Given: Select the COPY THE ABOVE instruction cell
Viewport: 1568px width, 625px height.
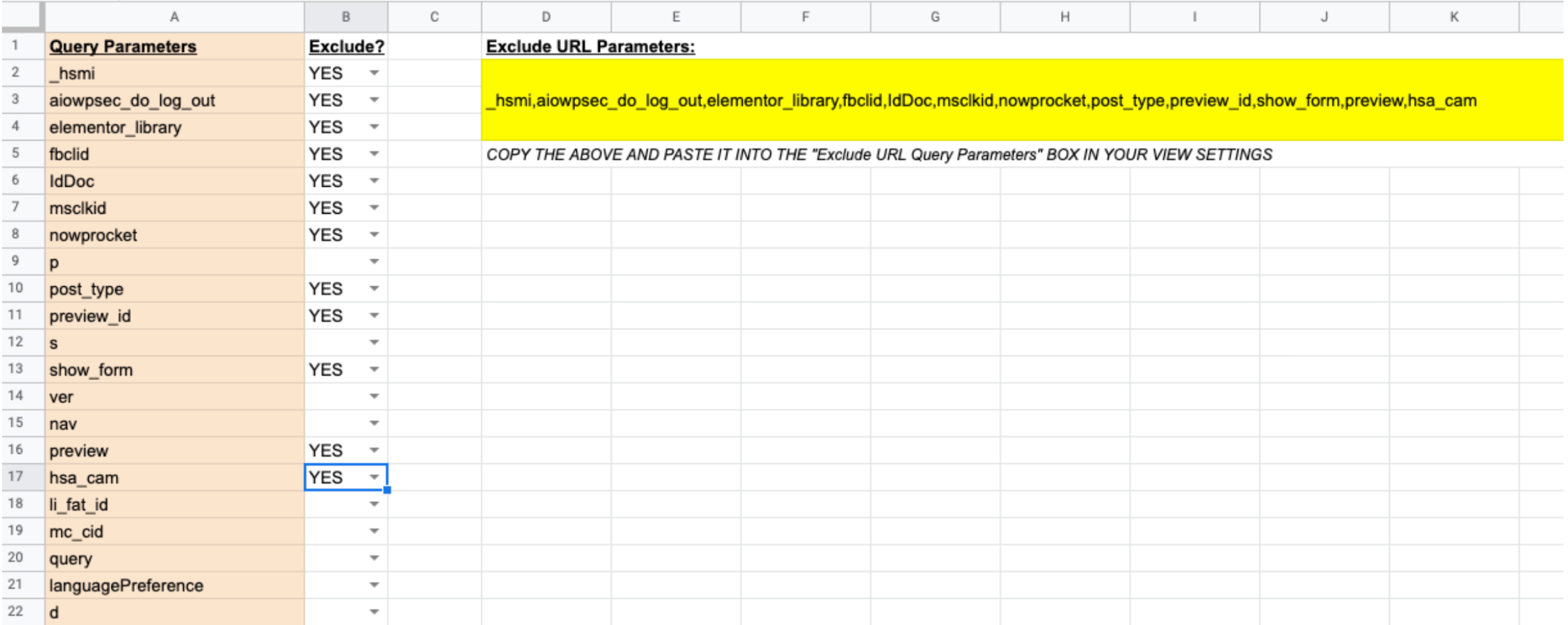Looking at the screenshot, I should (879, 154).
